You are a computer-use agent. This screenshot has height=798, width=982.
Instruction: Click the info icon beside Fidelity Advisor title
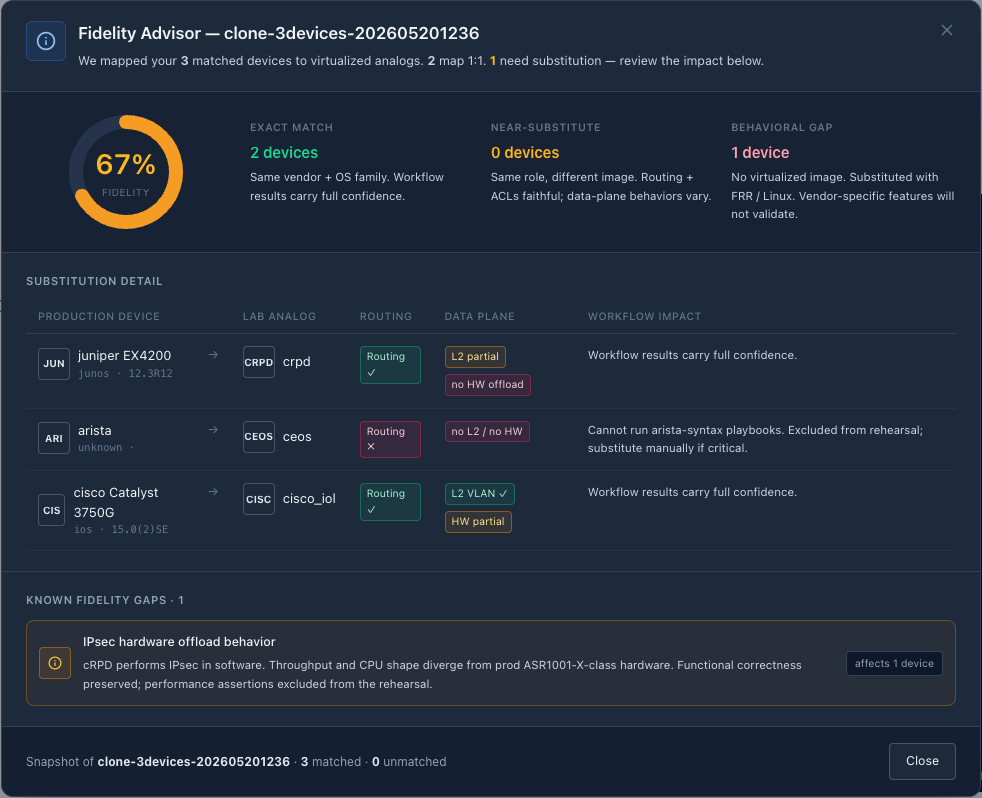46,41
